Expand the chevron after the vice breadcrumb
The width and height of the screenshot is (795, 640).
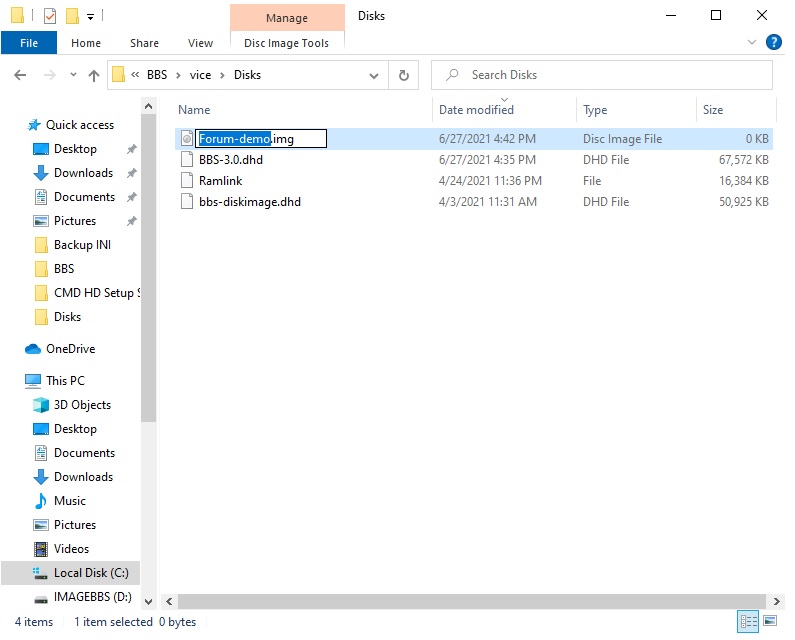(222, 76)
